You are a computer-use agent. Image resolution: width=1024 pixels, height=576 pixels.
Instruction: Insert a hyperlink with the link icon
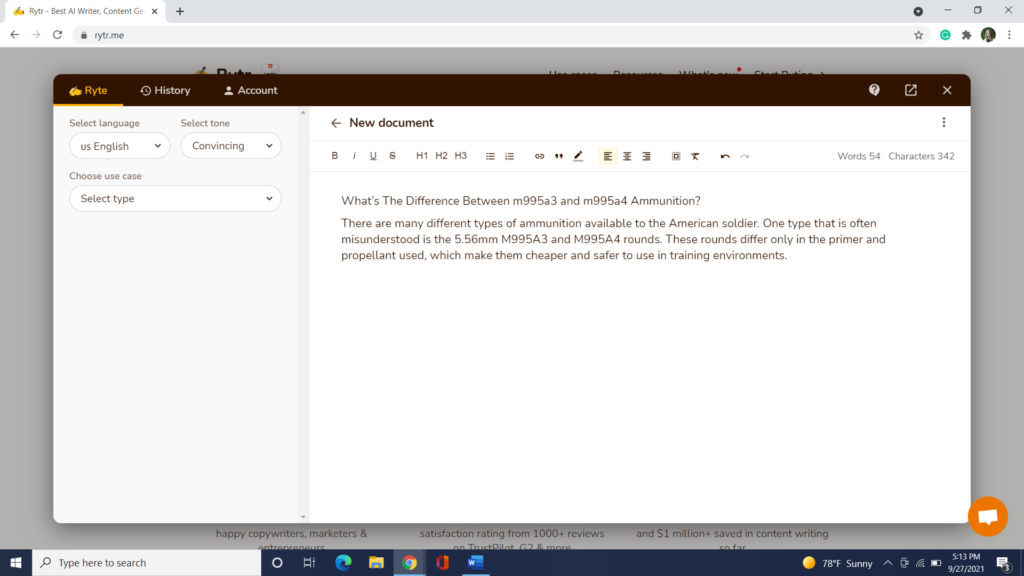click(x=539, y=156)
